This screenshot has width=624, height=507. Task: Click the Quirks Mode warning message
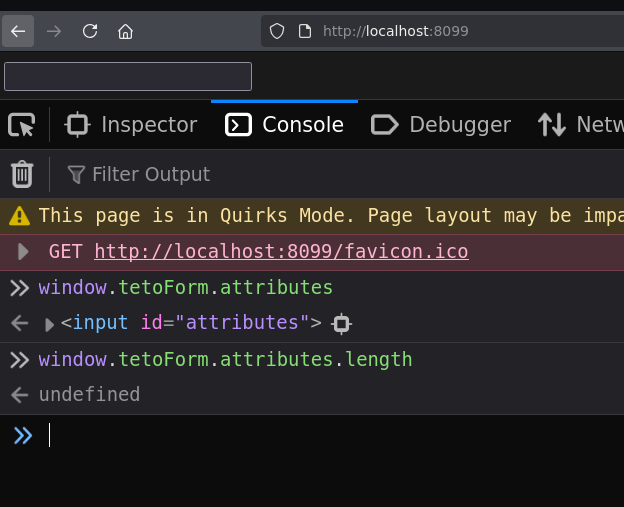(x=331, y=216)
